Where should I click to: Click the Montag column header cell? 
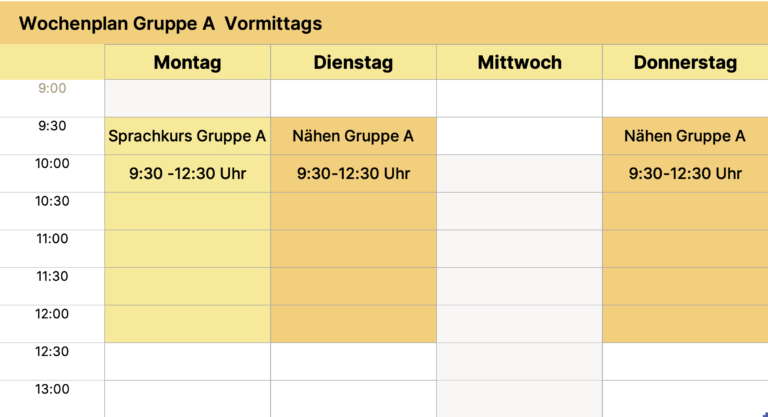[187, 63]
